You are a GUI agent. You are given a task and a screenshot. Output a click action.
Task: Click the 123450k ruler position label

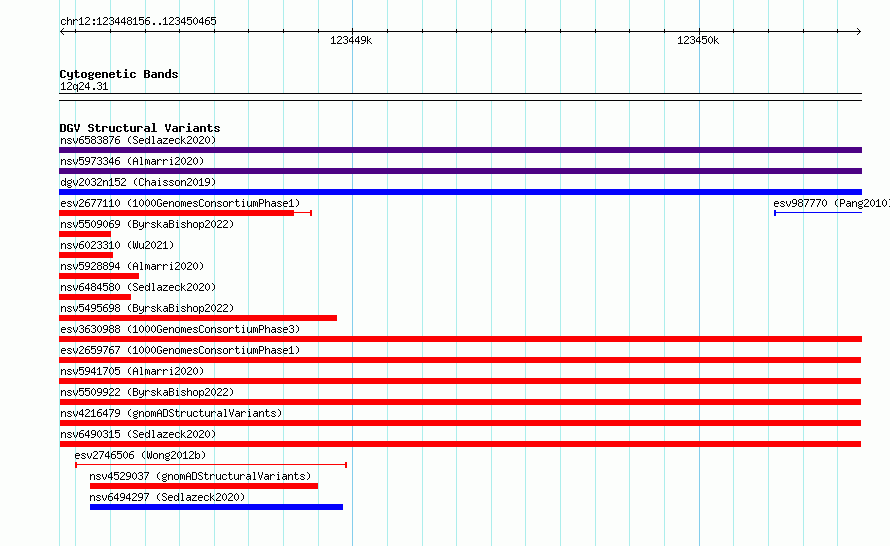(x=698, y=40)
